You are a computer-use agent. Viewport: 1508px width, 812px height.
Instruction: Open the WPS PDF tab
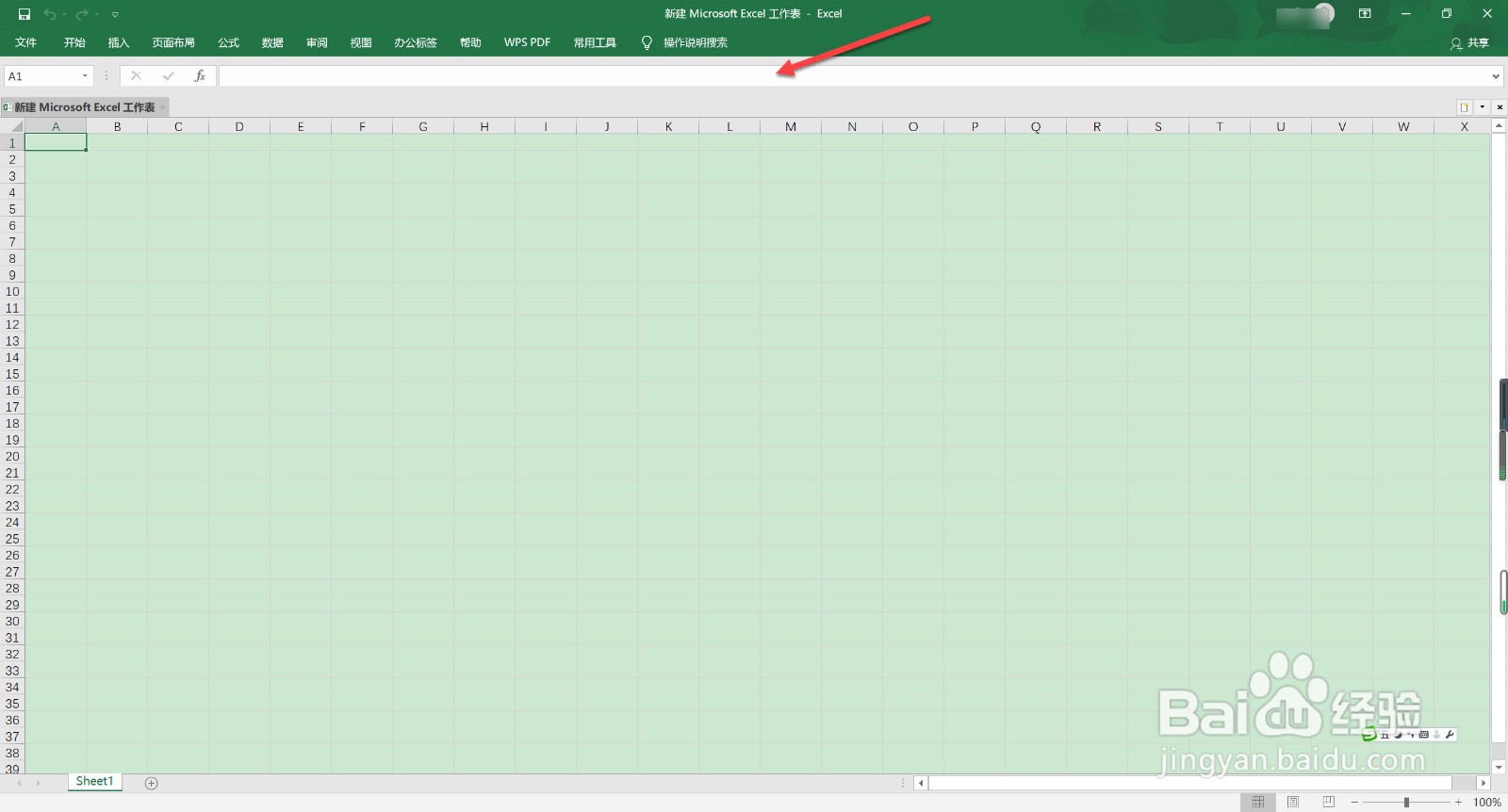[527, 42]
